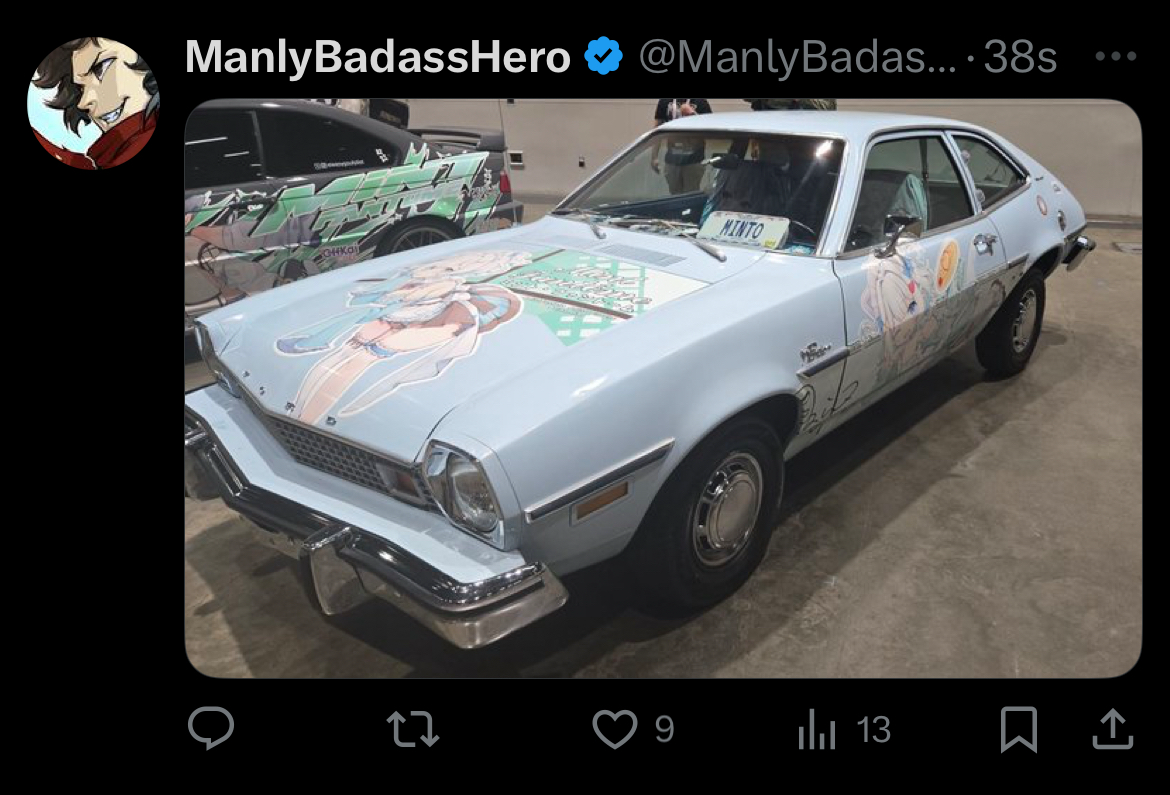Image resolution: width=1170 pixels, height=795 pixels.
Task: Click the blue verified checkmark badge
Action: point(603,56)
